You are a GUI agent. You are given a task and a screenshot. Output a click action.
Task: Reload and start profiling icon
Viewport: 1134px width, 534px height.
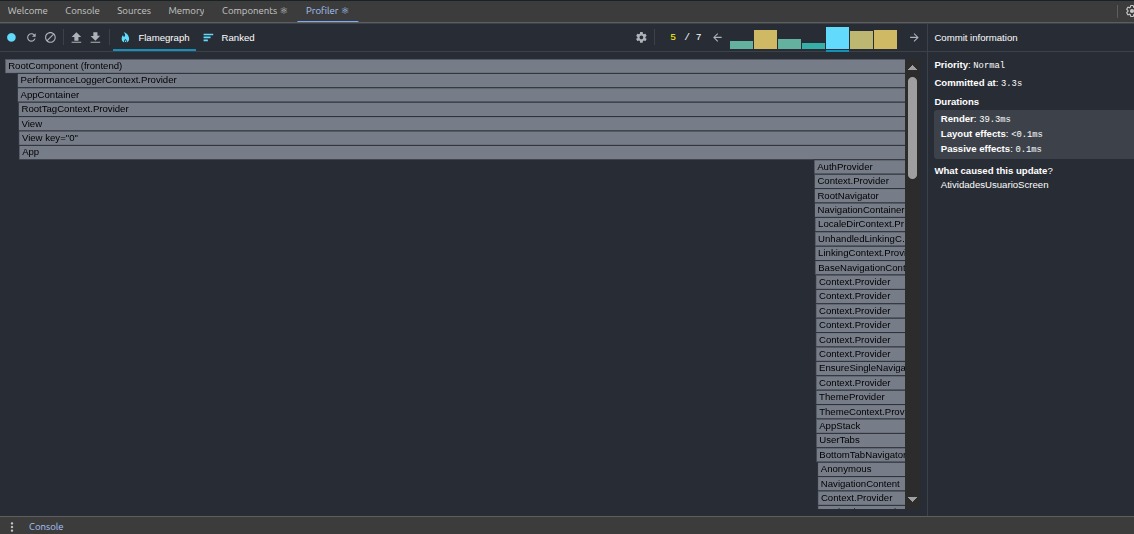[x=31, y=38]
